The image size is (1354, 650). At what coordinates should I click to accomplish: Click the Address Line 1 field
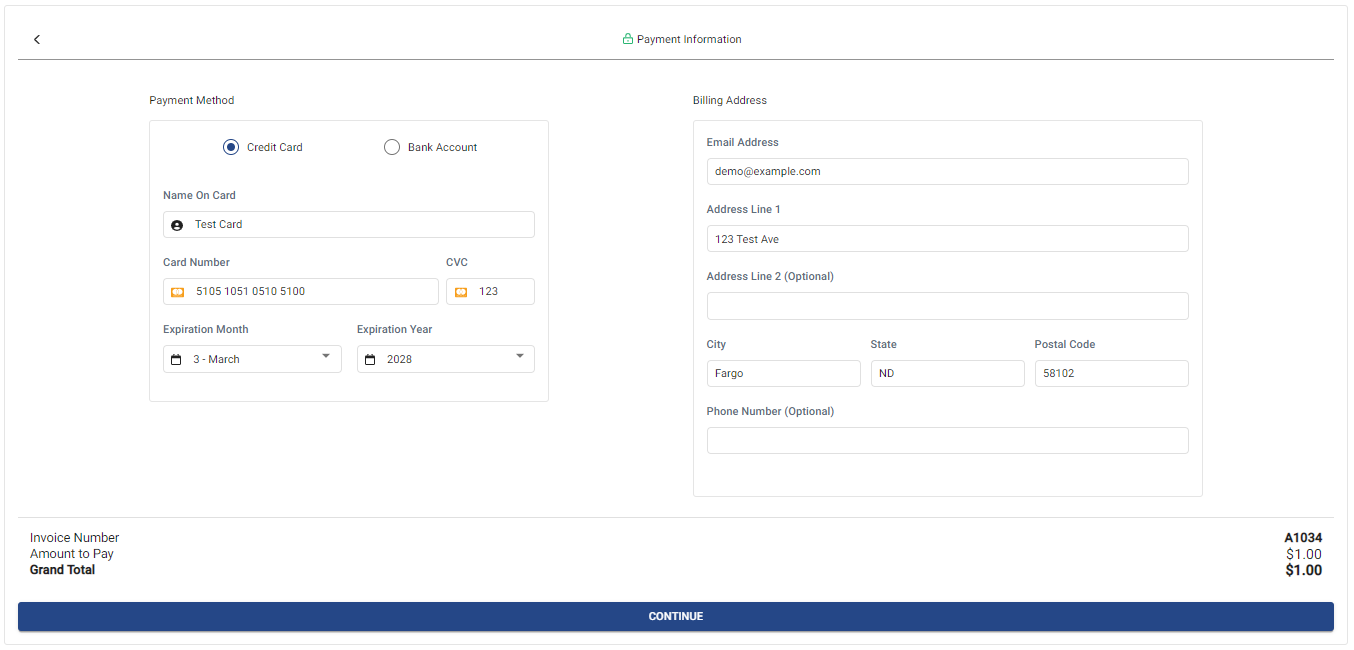(x=947, y=239)
